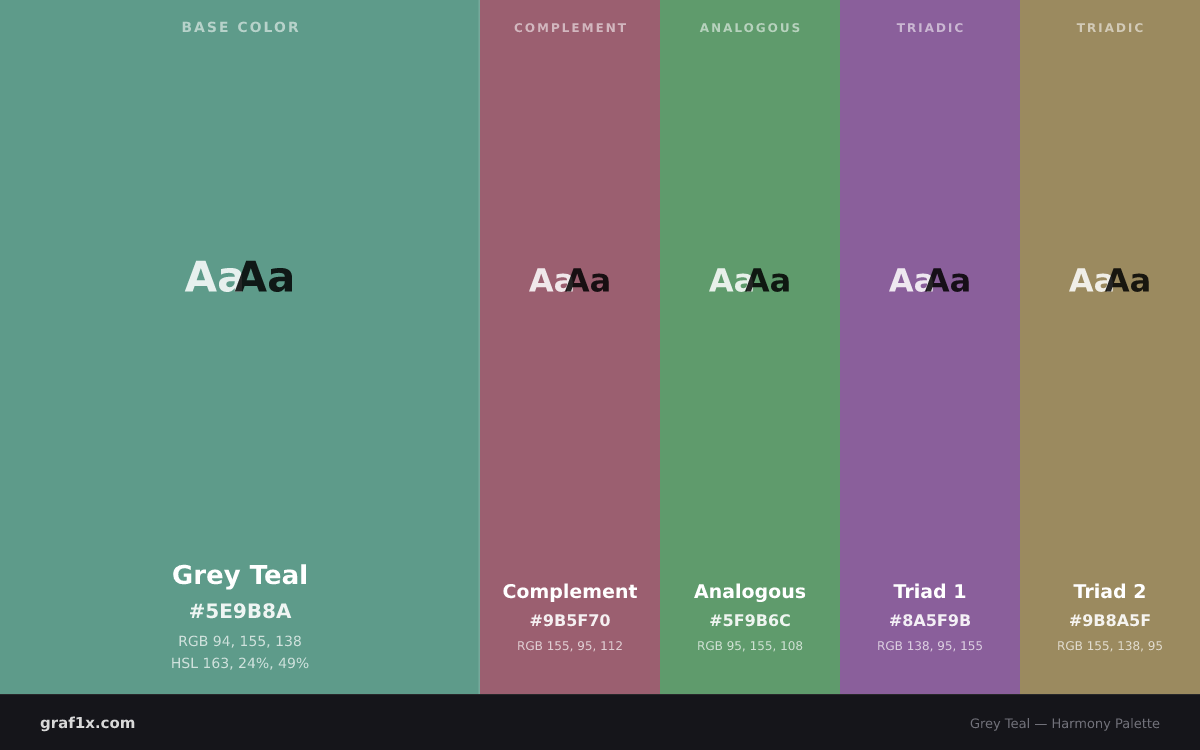Click the COMPLEMENT header label

[x=570, y=28]
